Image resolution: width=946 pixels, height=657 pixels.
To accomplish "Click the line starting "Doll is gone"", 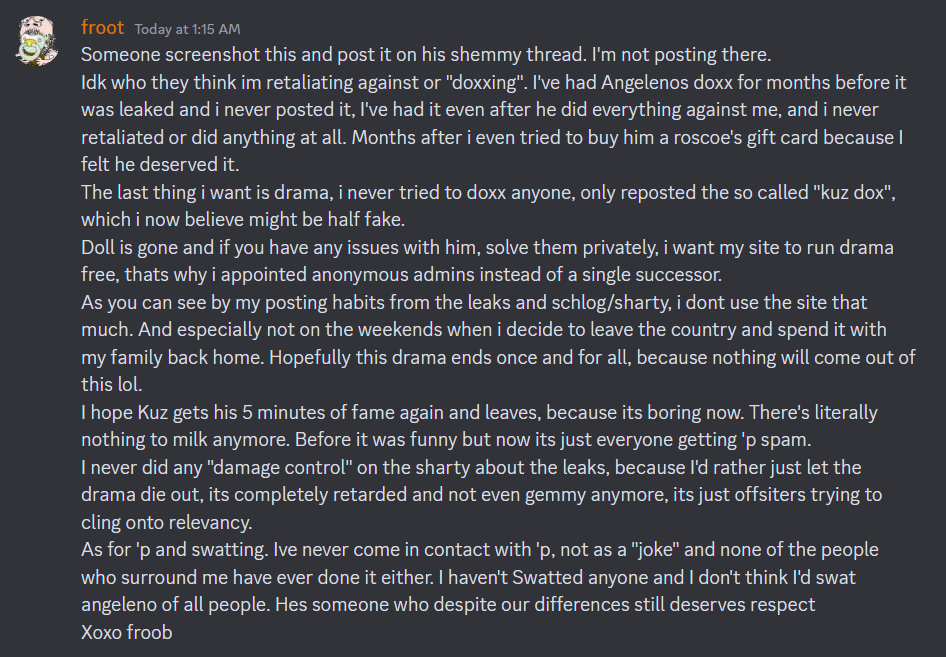I will point(487,247).
